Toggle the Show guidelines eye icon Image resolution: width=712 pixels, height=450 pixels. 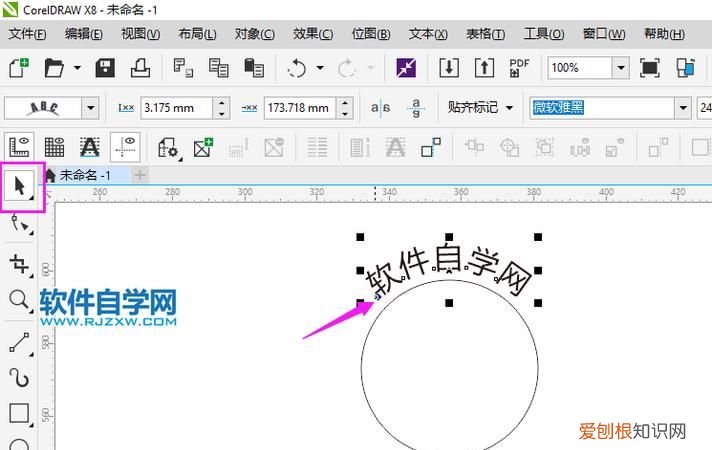[125, 147]
